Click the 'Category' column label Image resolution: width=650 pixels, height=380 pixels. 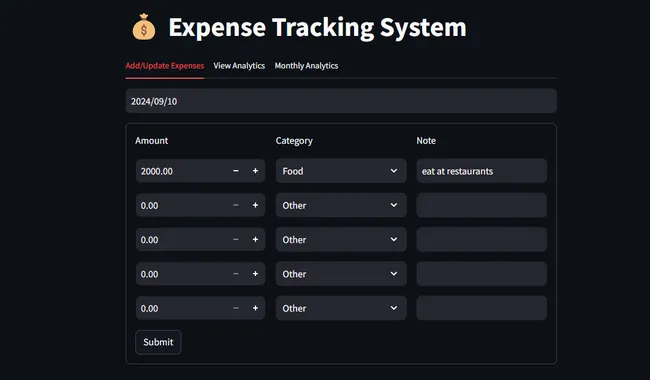[x=294, y=141]
